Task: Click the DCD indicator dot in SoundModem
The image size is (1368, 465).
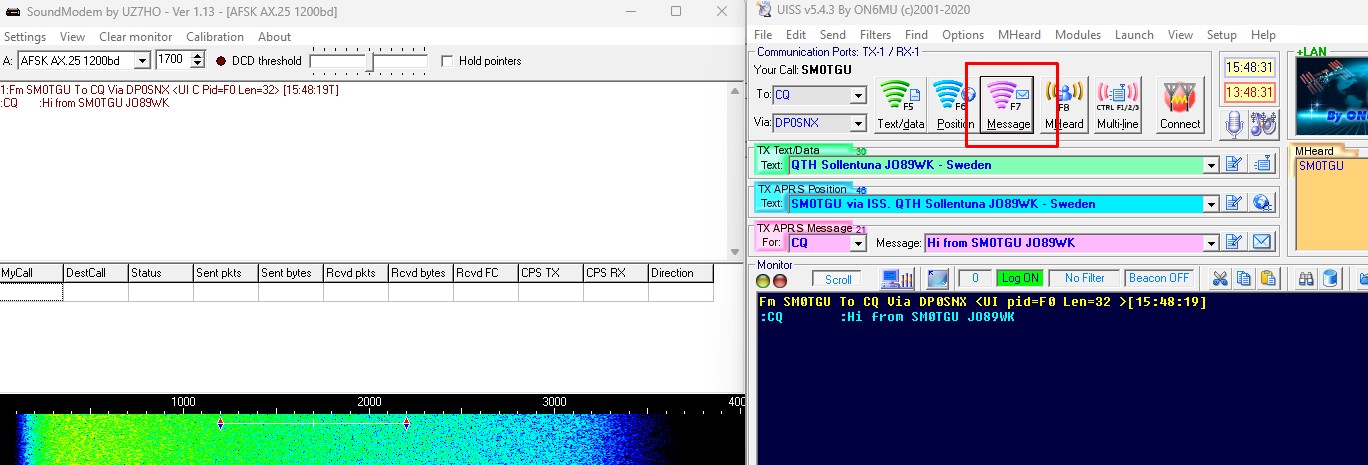Action: click(221, 61)
